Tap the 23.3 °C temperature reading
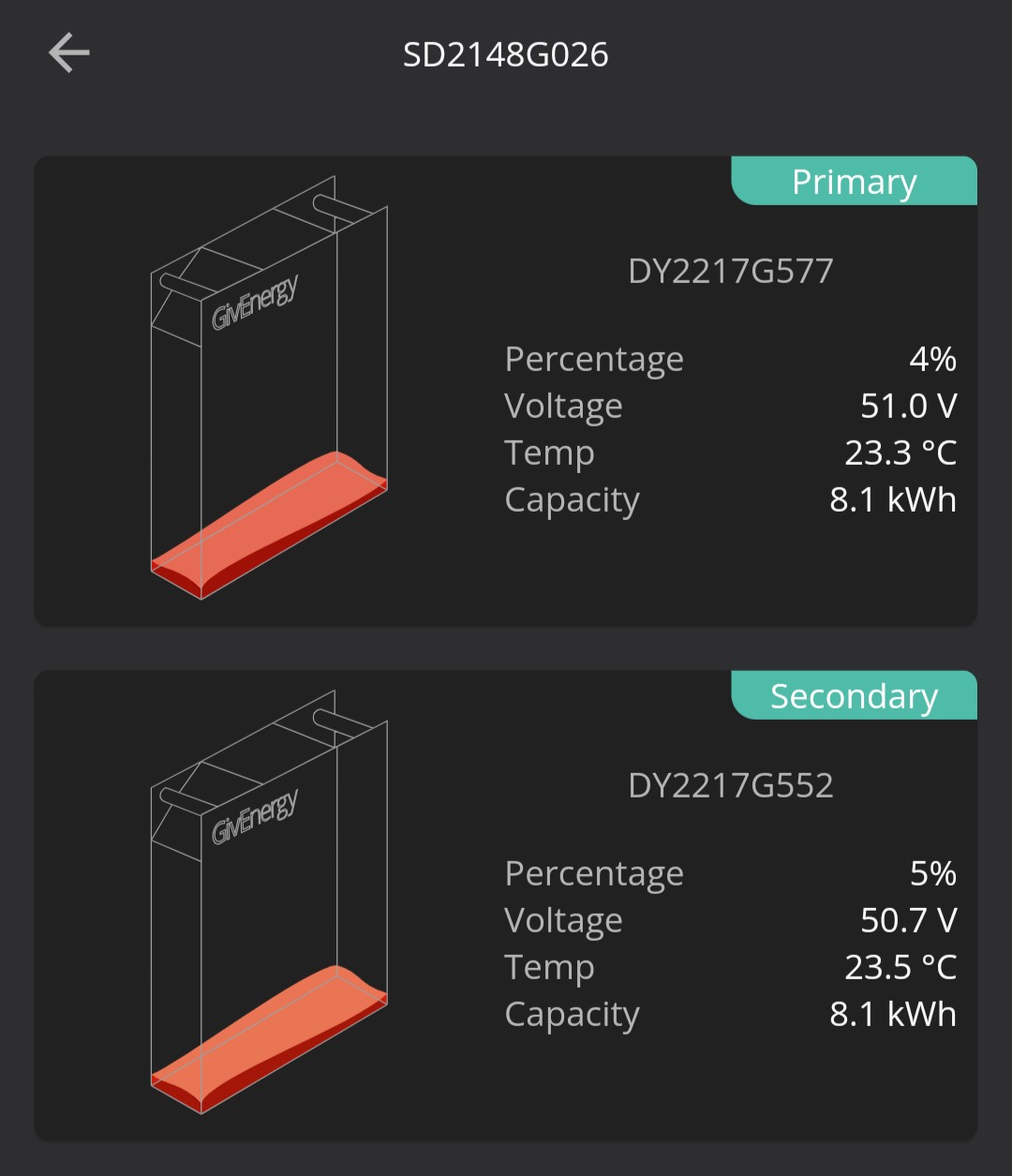The height and width of the screenshot is (1176, 1012). tap(900, 453)
